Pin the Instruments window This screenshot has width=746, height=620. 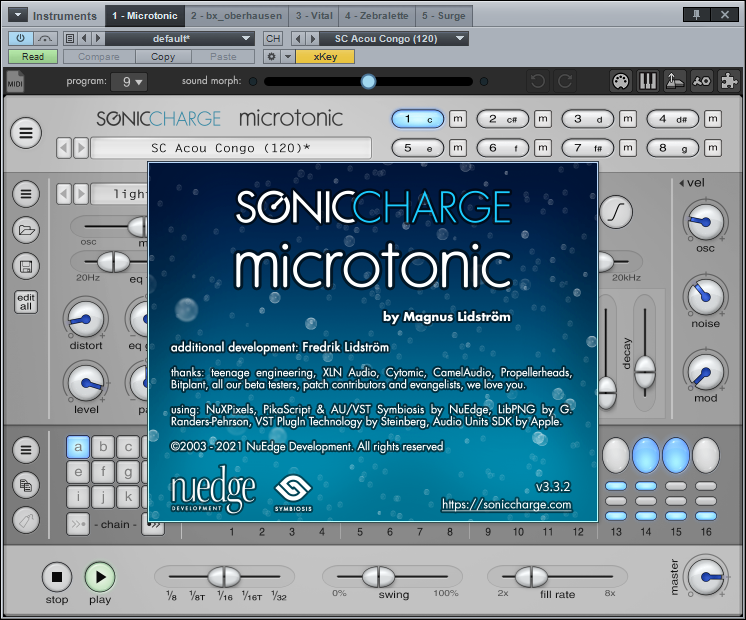(697, 15)
